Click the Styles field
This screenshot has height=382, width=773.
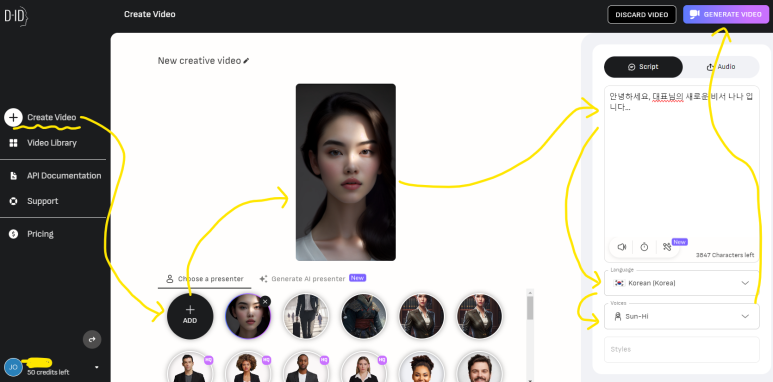(681, 349)
